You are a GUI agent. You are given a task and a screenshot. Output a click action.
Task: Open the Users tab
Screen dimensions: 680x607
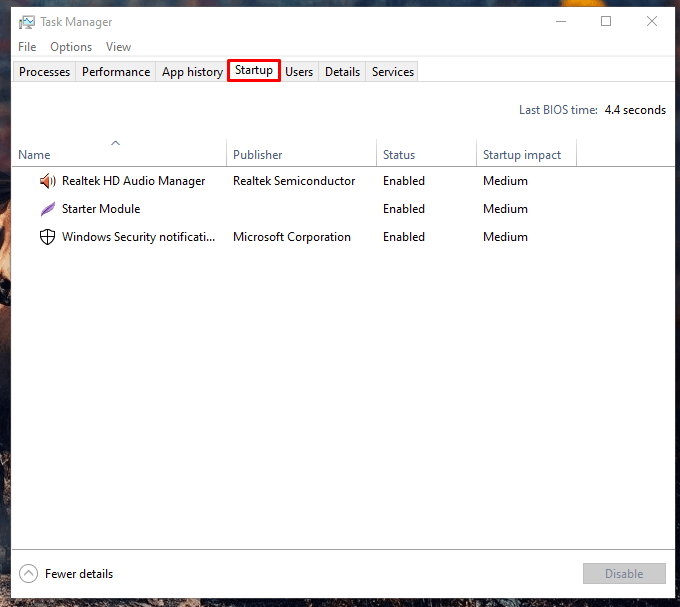click(299, 72)
